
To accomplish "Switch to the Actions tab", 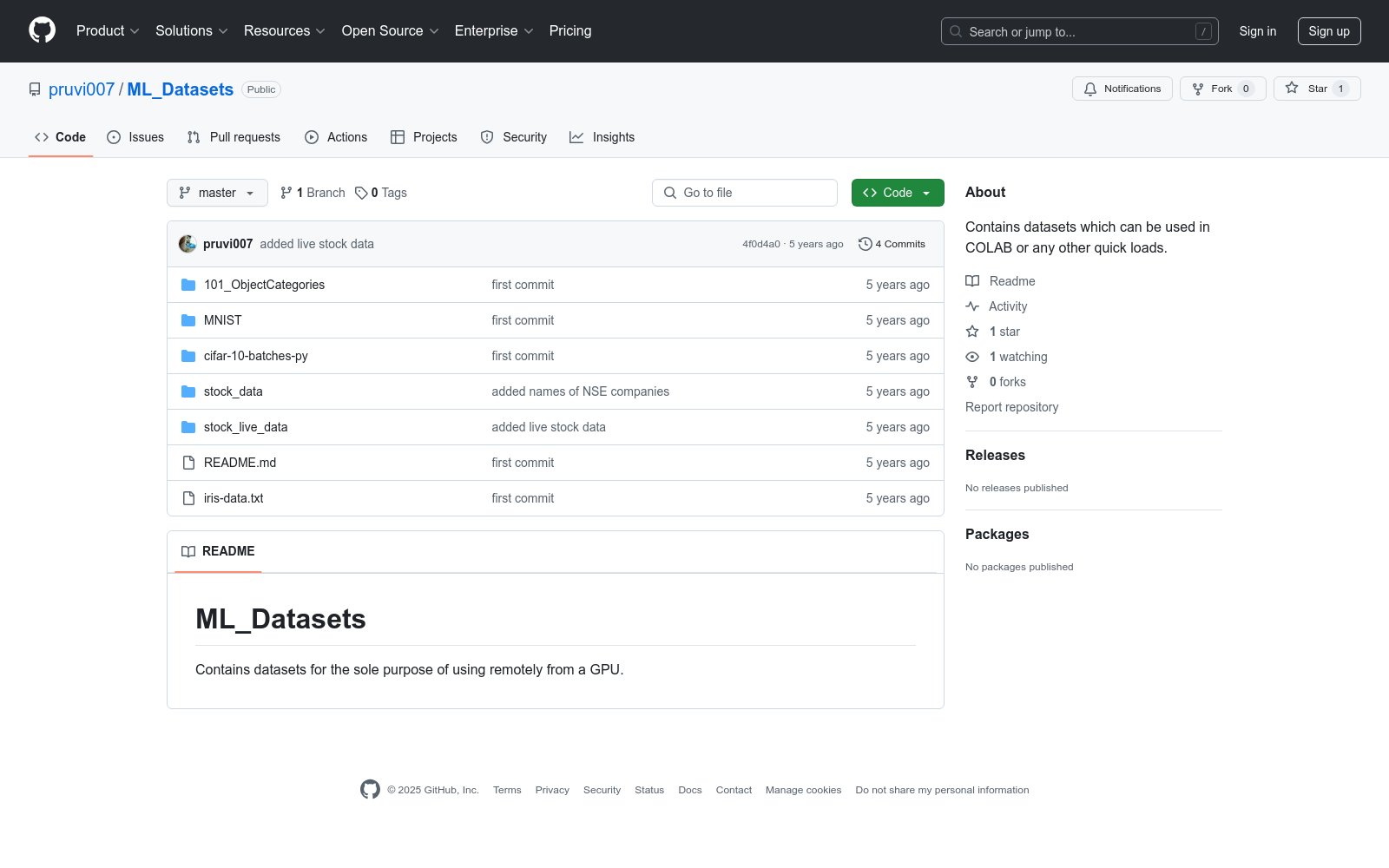I will coord(336,137).
